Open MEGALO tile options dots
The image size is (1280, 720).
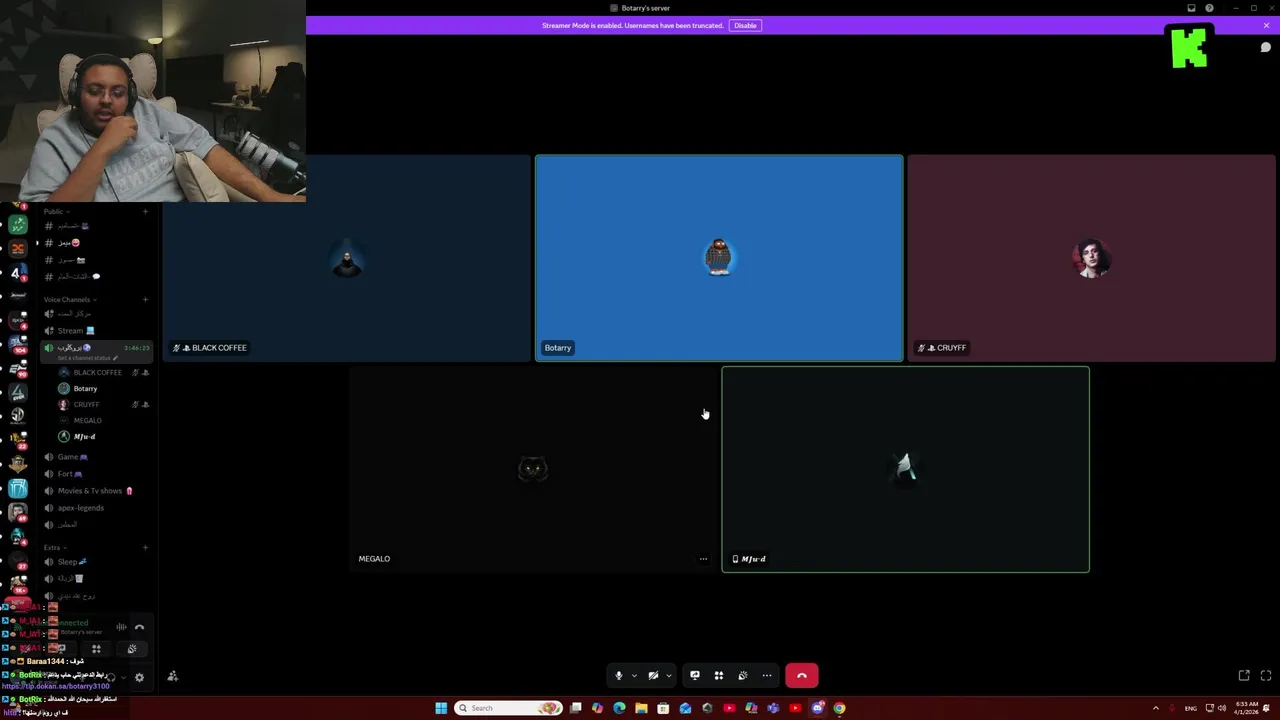coord(703,559)
